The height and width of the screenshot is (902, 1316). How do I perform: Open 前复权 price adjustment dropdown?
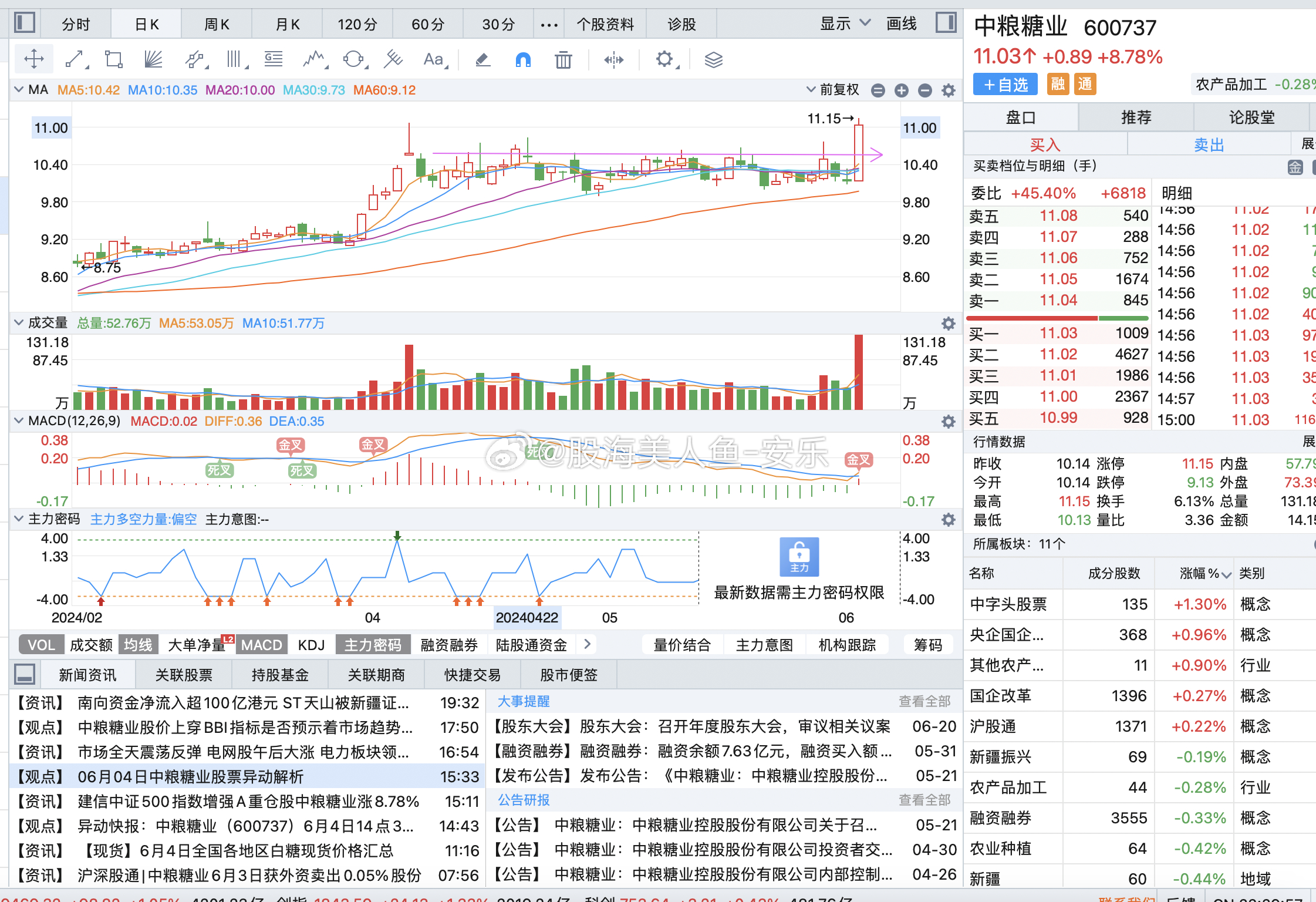coord(834,90)
